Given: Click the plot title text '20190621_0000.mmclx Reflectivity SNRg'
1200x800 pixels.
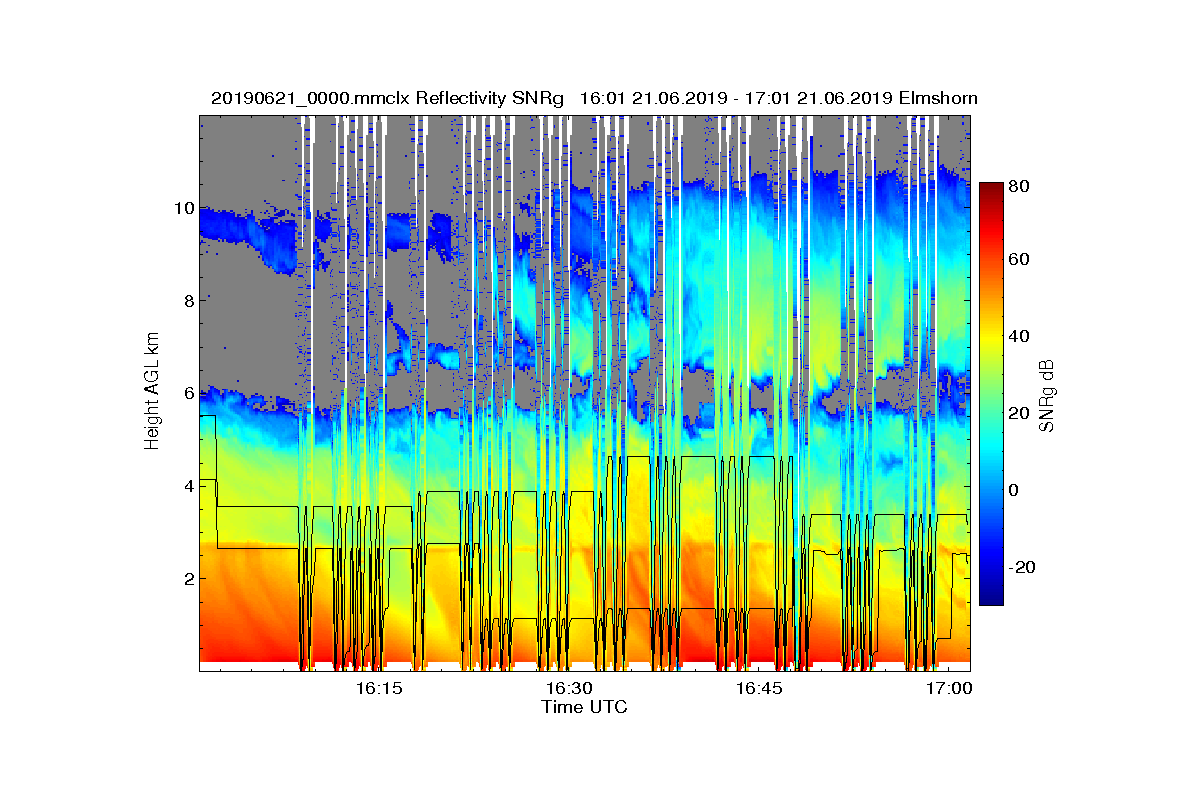Looking at the screenshot, I should pos(389,98).
